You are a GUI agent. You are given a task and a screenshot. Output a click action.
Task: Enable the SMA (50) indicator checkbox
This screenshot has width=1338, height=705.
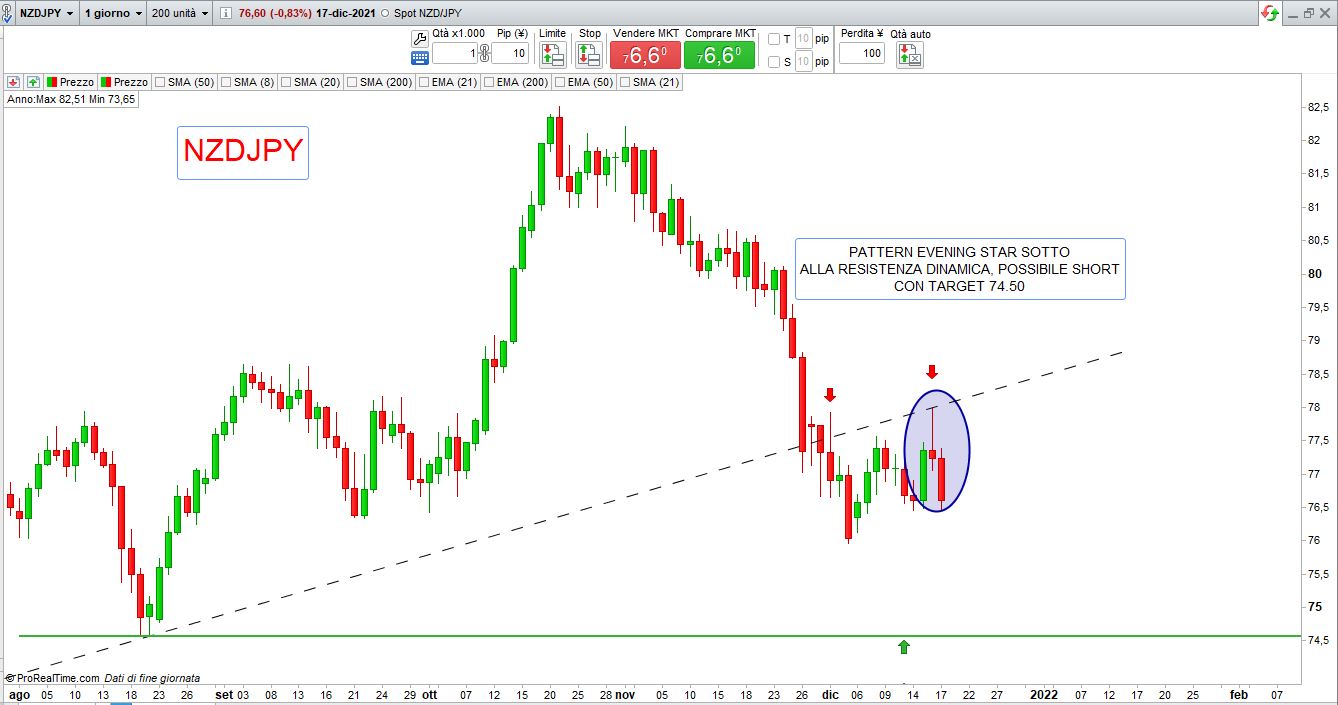click(x=159, y=82)
